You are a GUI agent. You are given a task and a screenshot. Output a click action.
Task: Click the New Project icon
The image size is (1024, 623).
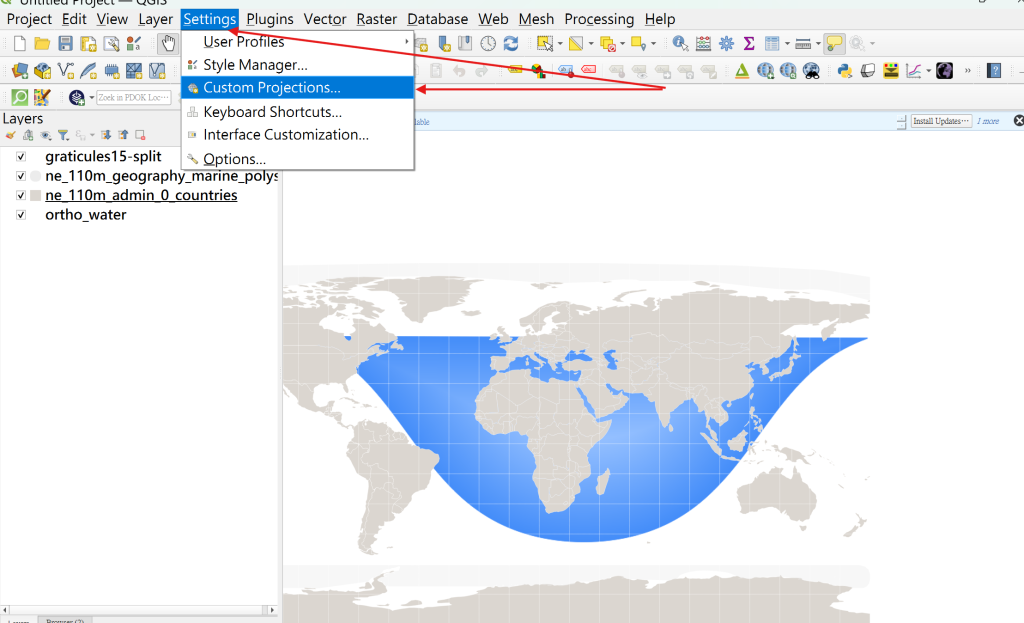[x=20, y=44]
